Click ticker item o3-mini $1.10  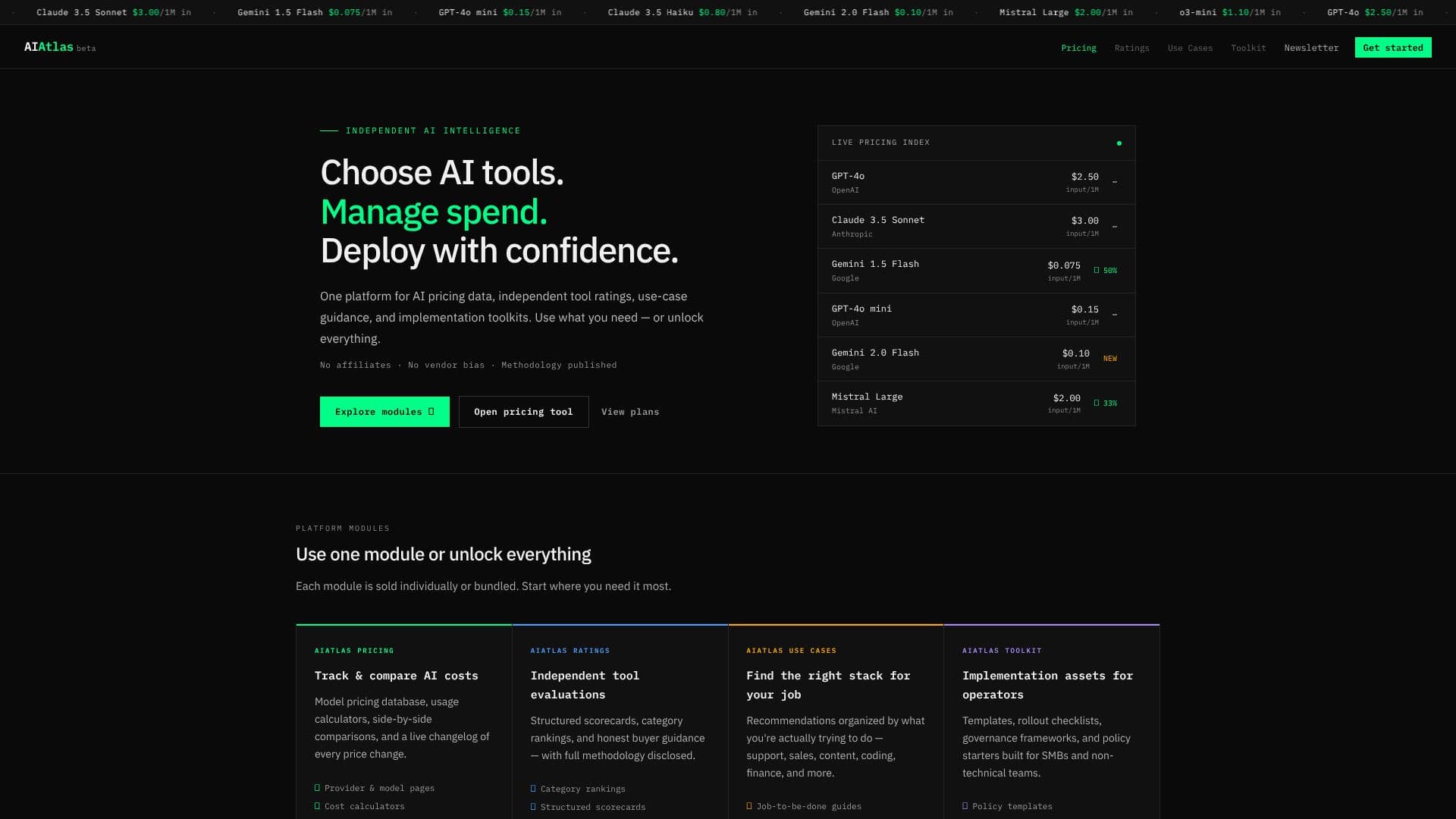1230,12
